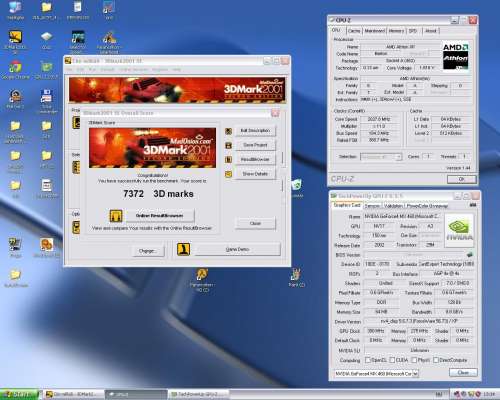Switch to the Cache tab in CPU-Z
The width and height of the screenshot is (500, 400).
click(x=354, y=31)
